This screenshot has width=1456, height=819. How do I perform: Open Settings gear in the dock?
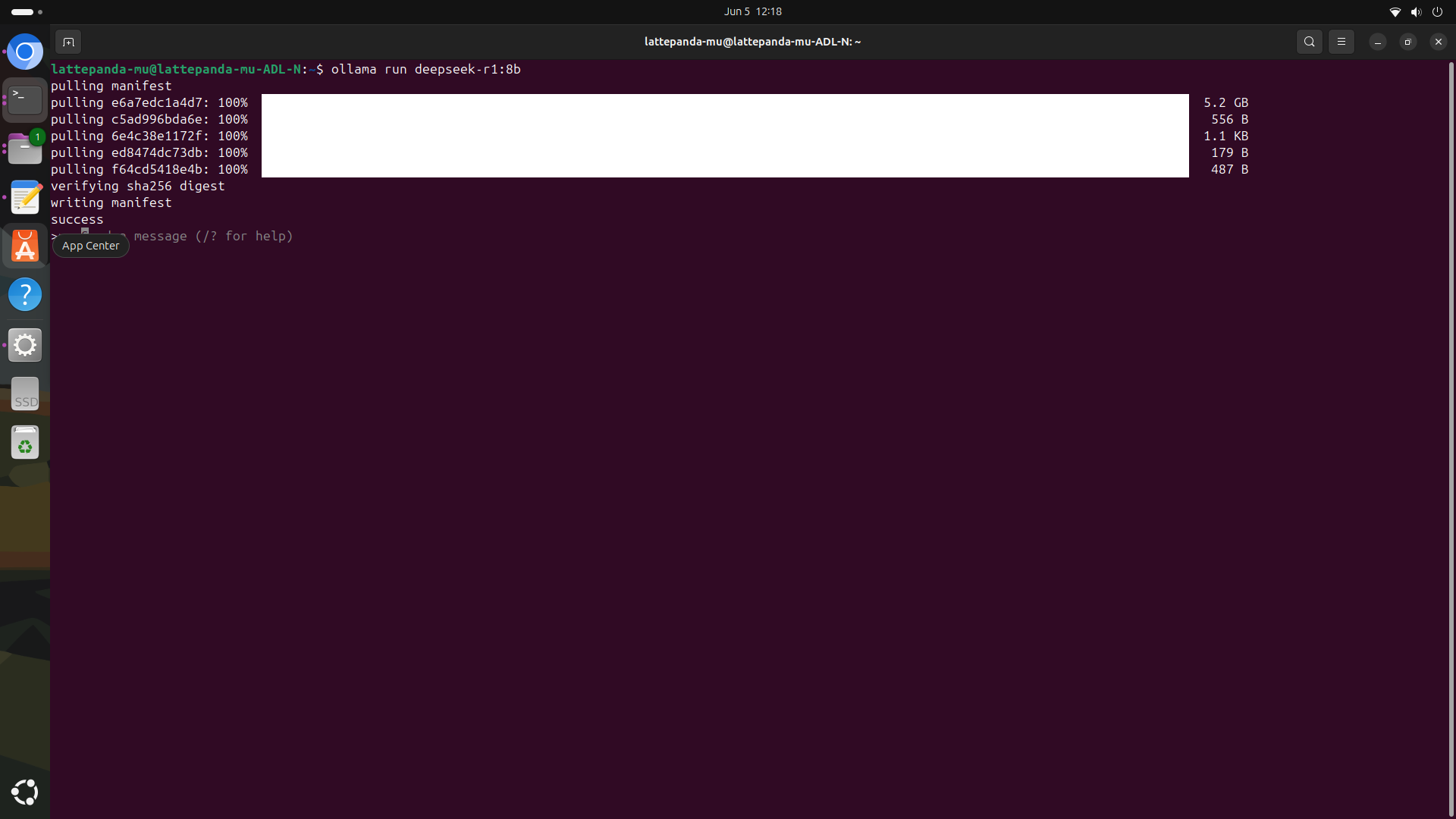25,345
